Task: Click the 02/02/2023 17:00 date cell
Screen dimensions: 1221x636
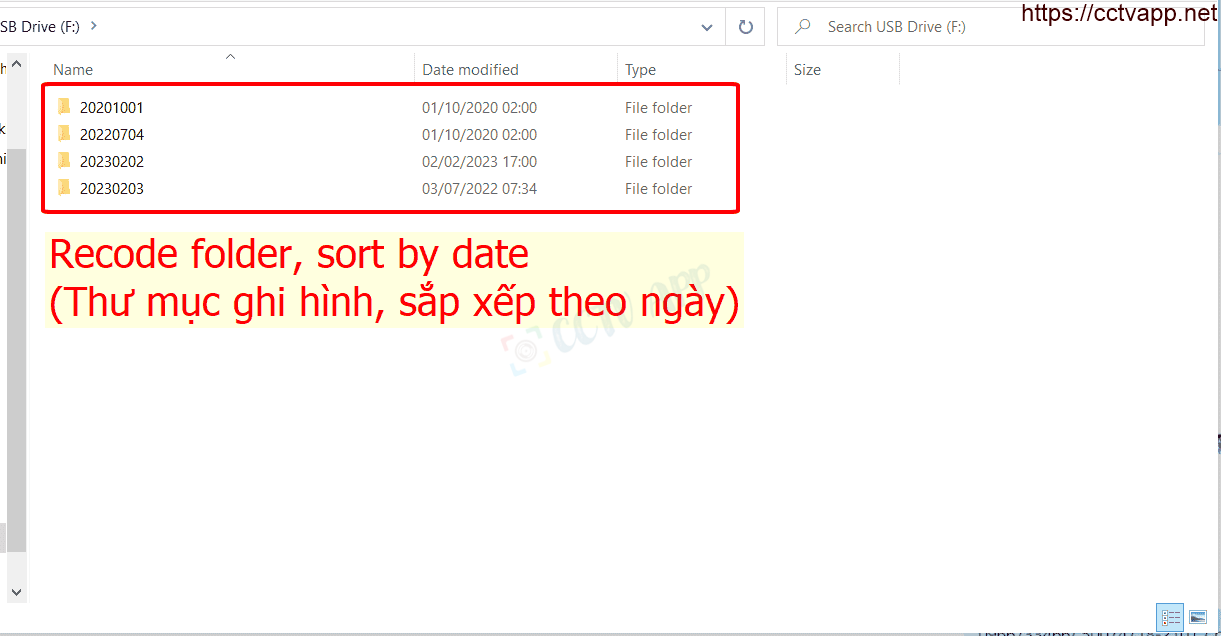Action: (x=479, y=161)
